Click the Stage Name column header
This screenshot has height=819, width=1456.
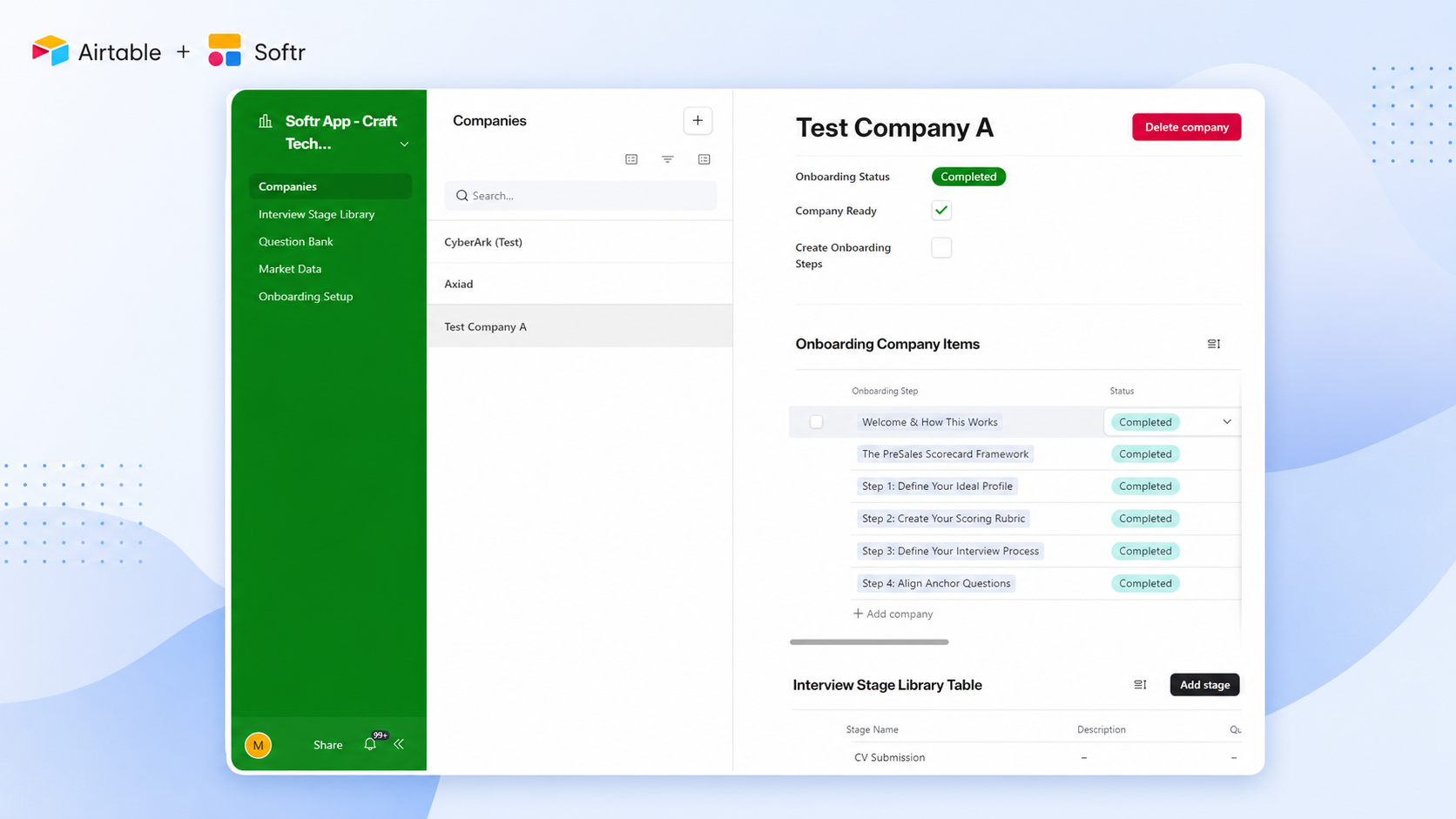click(x=872, y=729)
